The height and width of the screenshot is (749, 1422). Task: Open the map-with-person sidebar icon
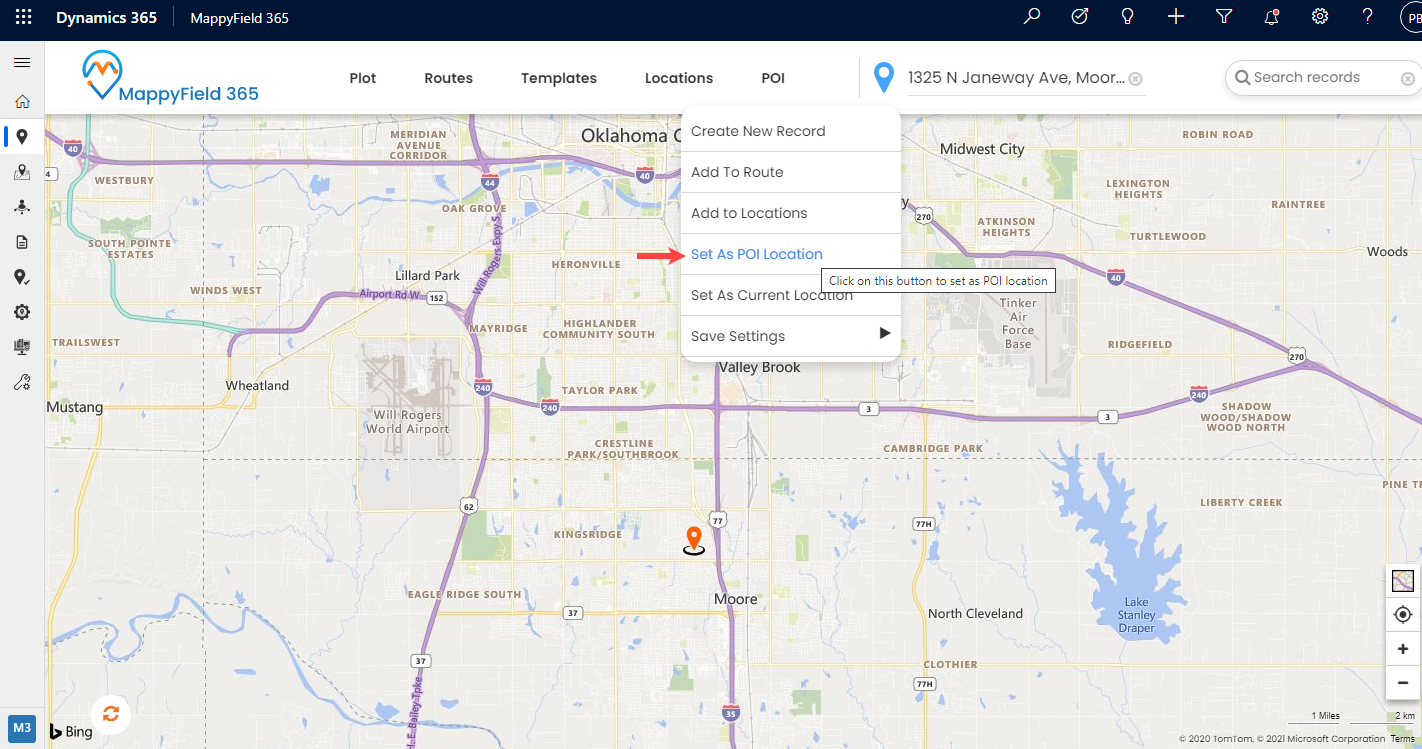(22, 173)
